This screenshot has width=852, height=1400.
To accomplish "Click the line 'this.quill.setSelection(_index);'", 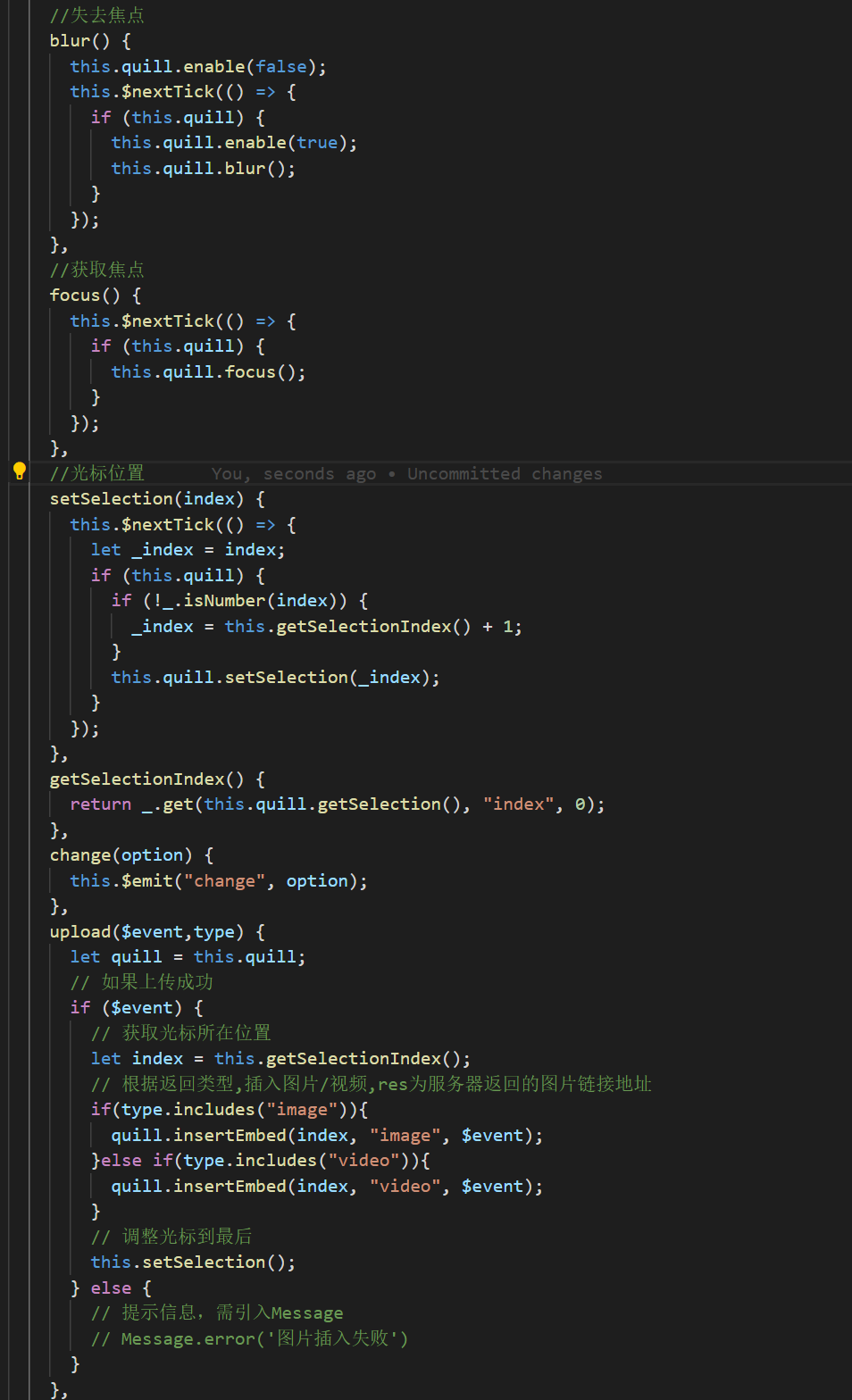I will [275, 678].
